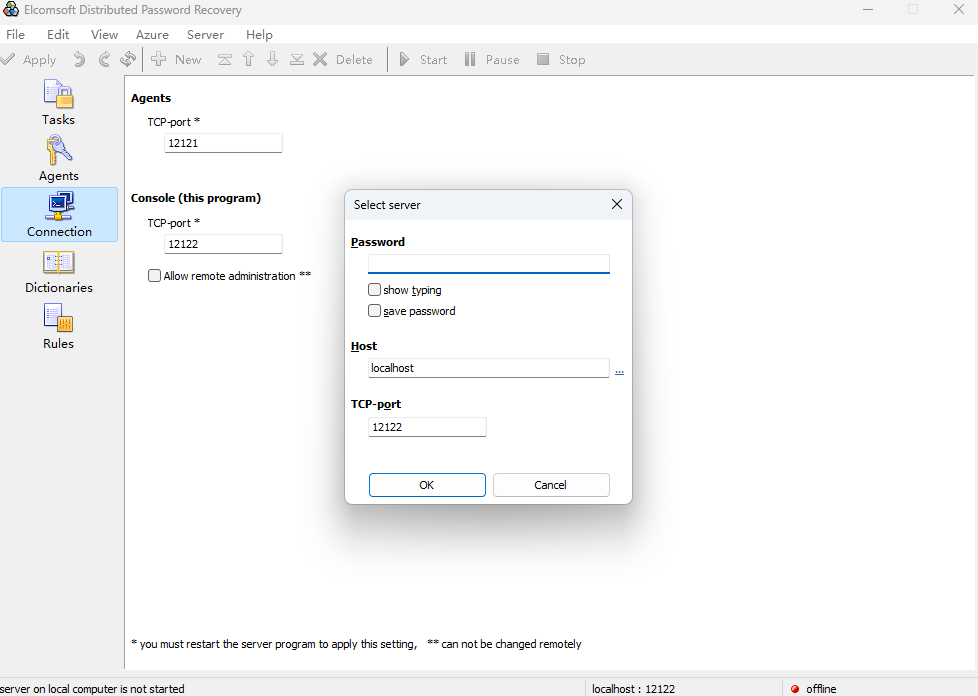This screenshot has height=696, width=978.
Task: Select the Connection sidebar icon
Action: pos(59,215)
